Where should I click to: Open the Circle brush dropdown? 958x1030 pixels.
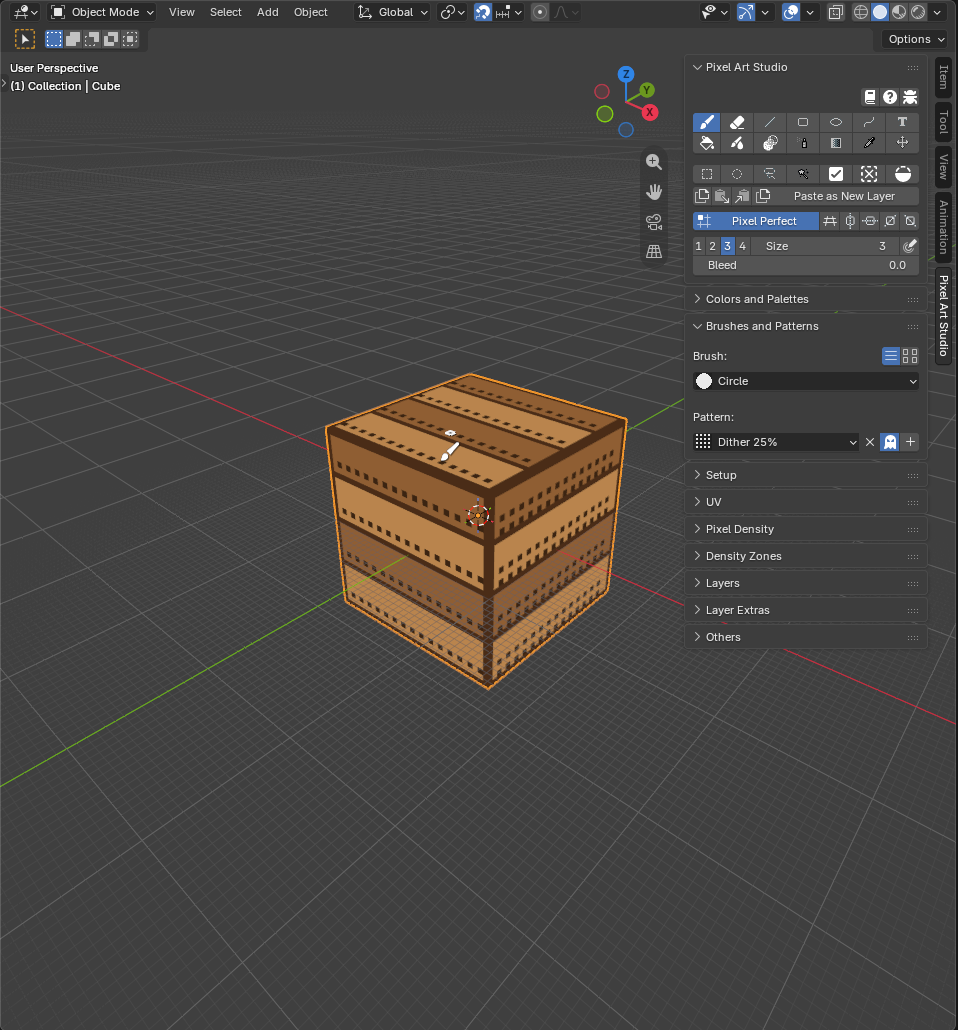pyautogui.click(x=806, y=382)
